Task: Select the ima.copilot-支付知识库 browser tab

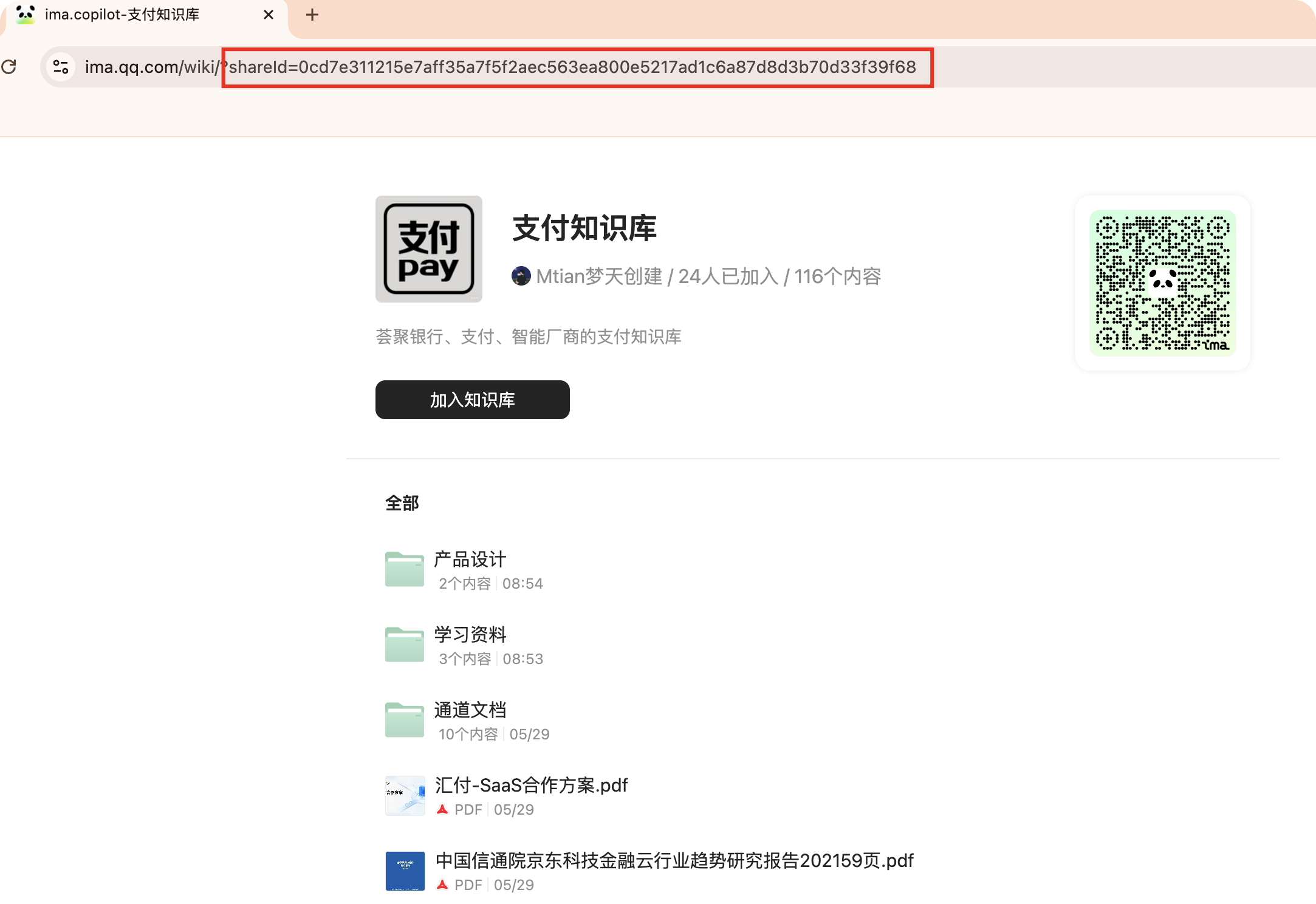Action: click(x=122, y=15)
